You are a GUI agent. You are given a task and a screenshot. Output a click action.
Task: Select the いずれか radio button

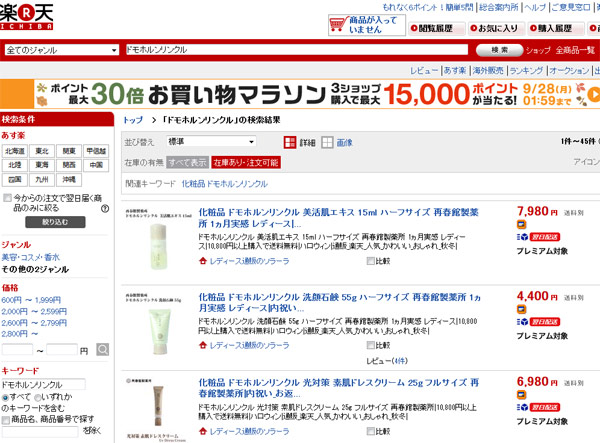tap(38, 397)
